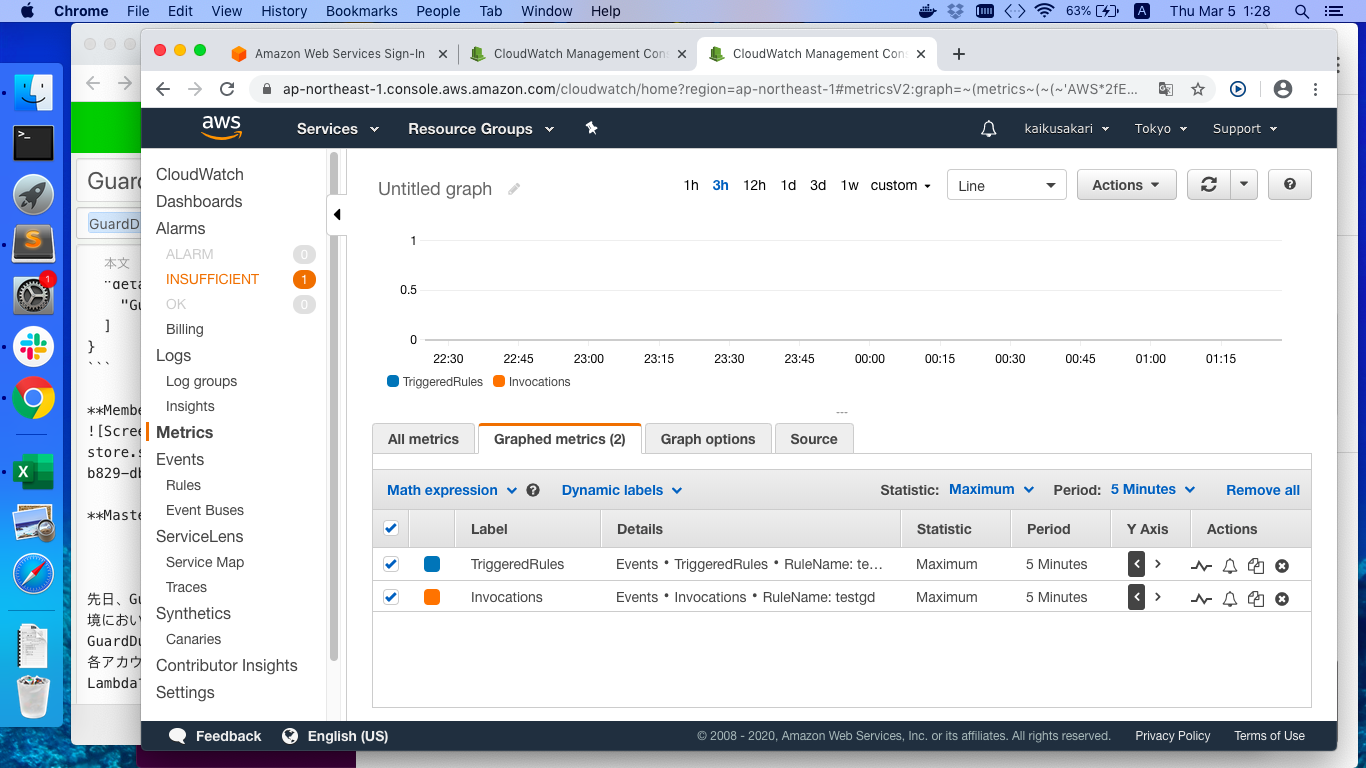Open the Support dropdown menu
Screen dimensions: 1366x768
click(x=1245, y=129)
